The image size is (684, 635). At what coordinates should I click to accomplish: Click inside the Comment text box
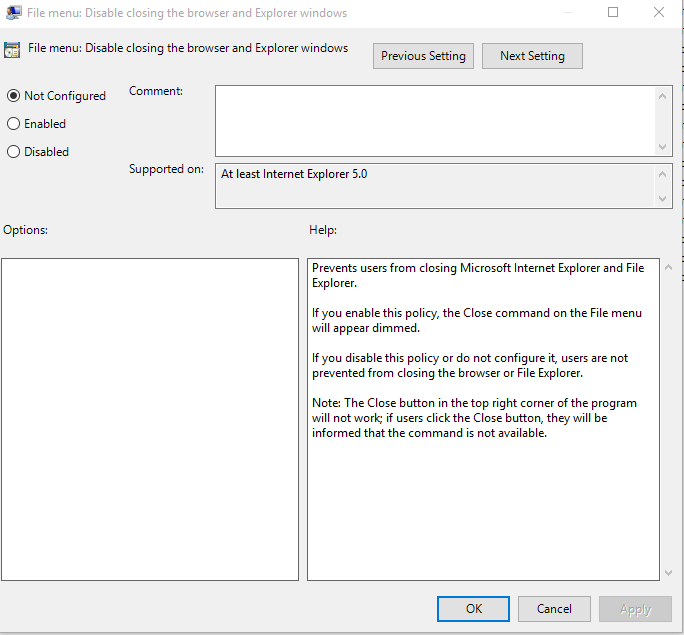435,121
